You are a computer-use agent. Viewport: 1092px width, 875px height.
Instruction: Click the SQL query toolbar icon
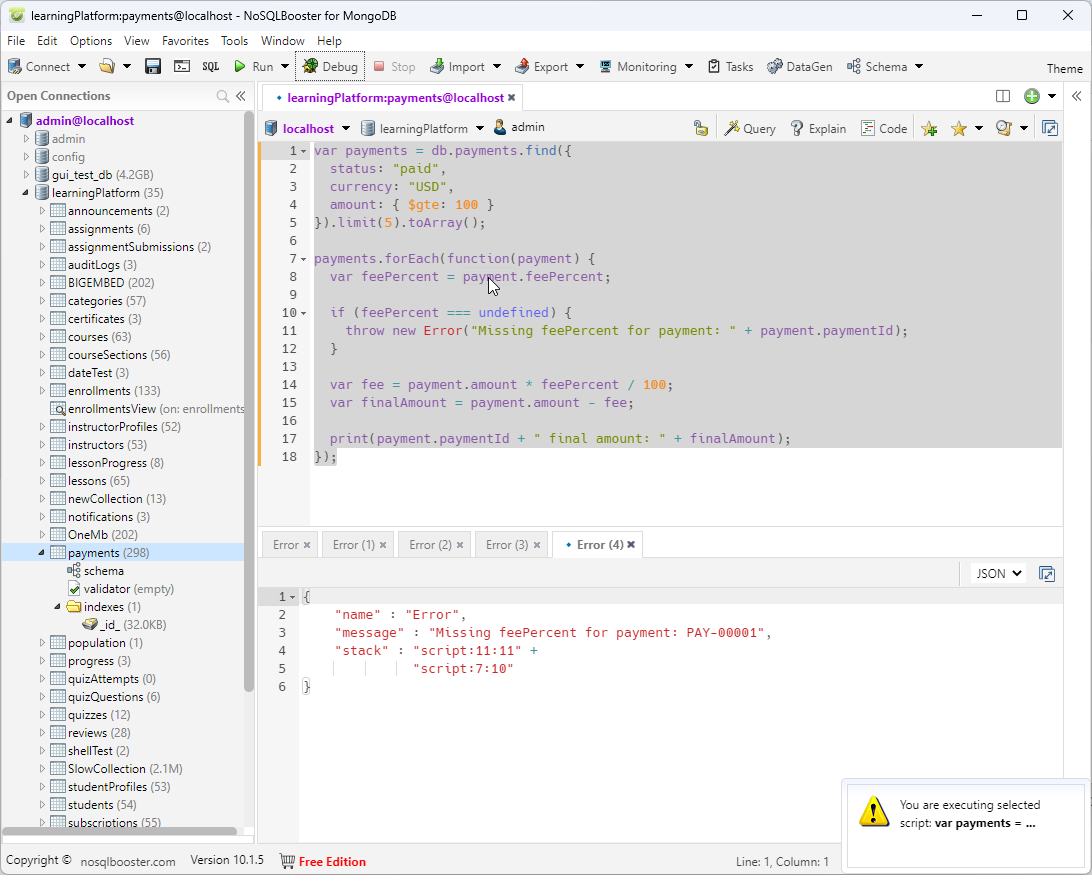(x=210, y=67)
